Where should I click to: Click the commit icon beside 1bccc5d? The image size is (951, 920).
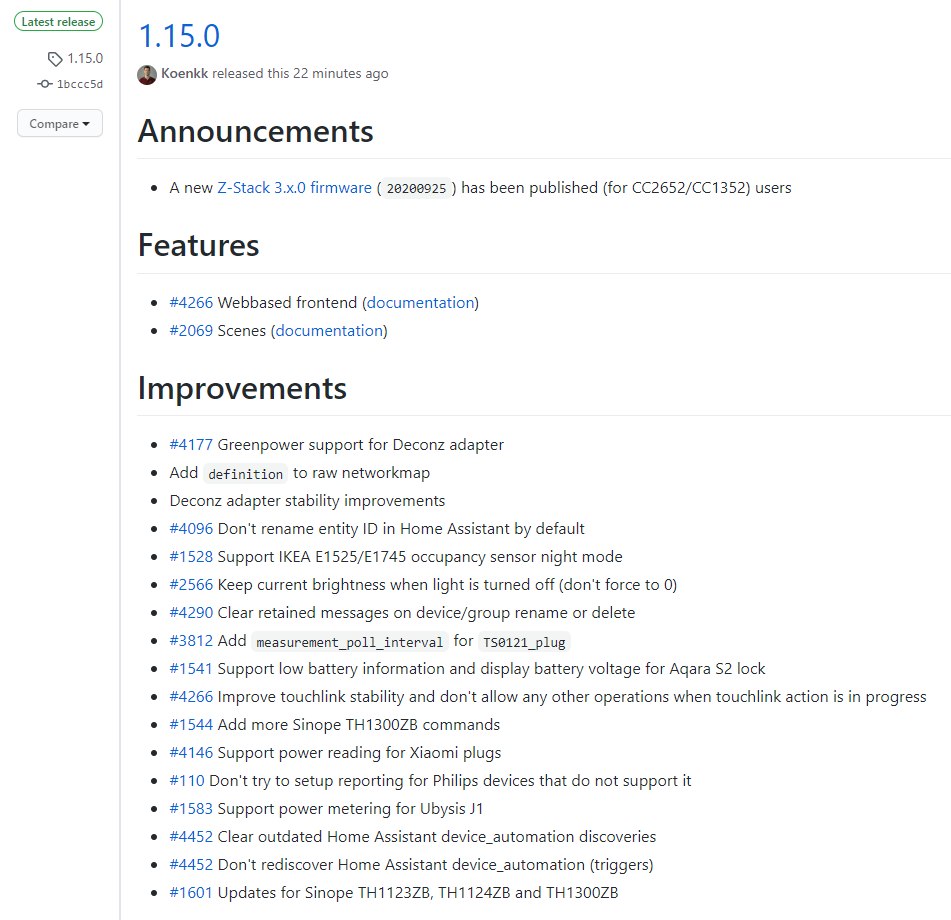[x=45, y=84]
